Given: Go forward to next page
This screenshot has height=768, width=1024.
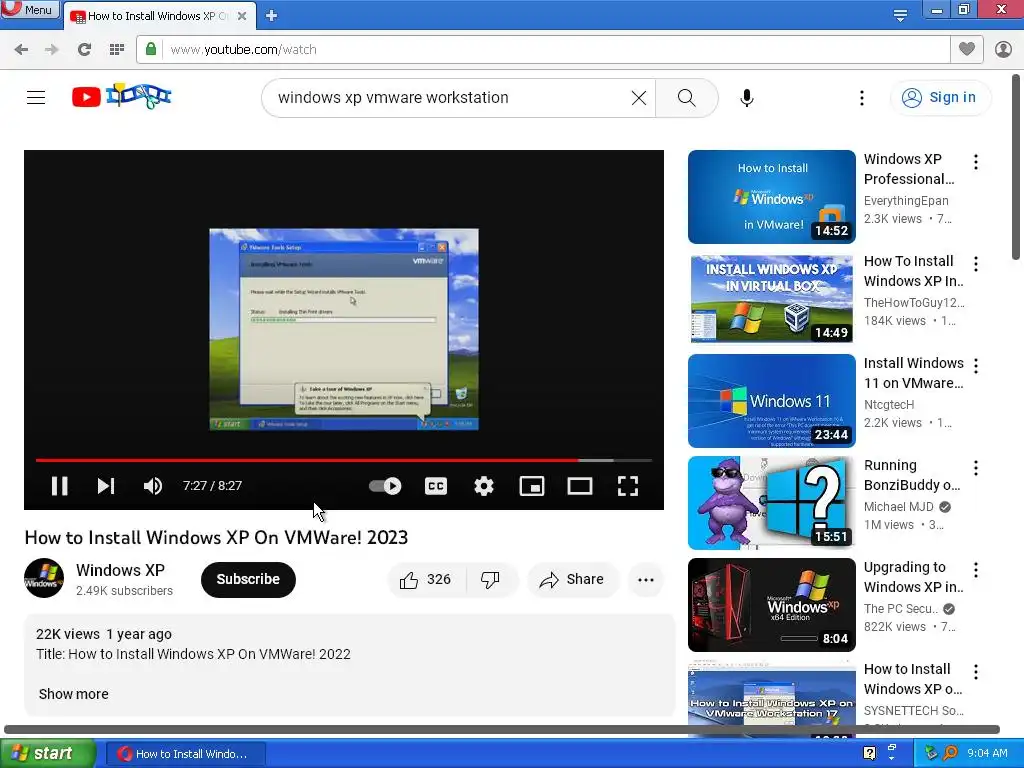Looking at the screenshot, I should point(52,49).
